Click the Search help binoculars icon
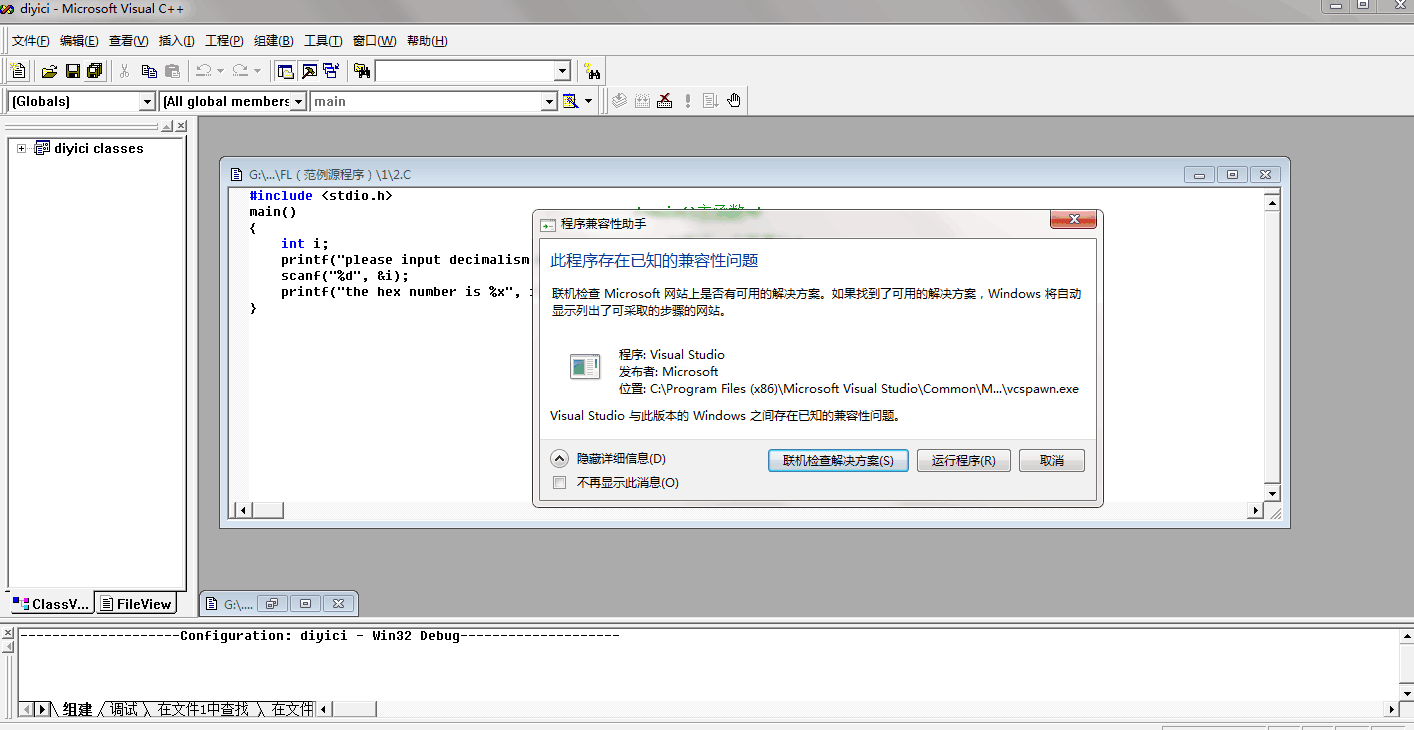Image resolution: width=1414 pixels, height=730 pixels. (592, 71)
